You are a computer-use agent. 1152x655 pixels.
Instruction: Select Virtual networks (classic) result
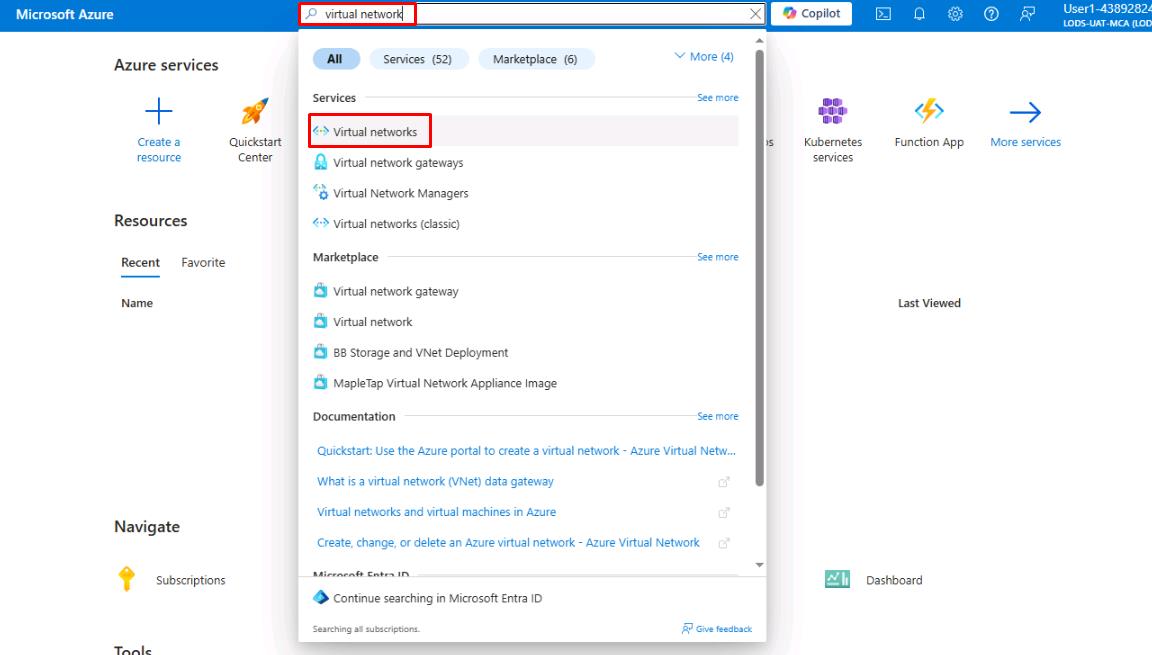point(525,224)
